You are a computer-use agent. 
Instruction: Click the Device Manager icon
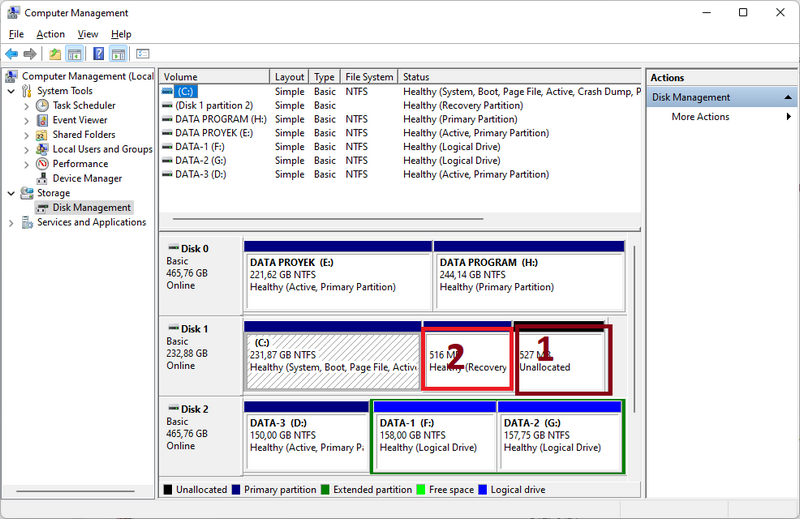tap(42, 179)
